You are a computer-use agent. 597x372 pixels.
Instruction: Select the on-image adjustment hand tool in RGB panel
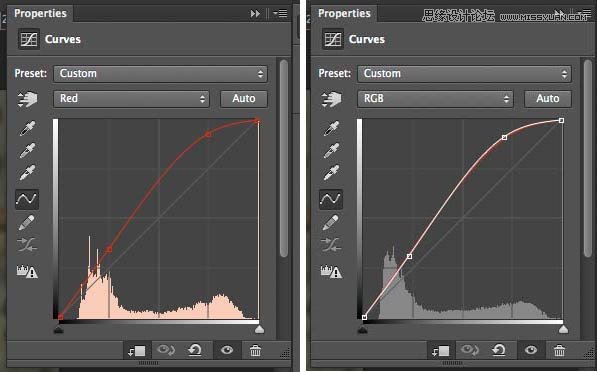[331, 99]
